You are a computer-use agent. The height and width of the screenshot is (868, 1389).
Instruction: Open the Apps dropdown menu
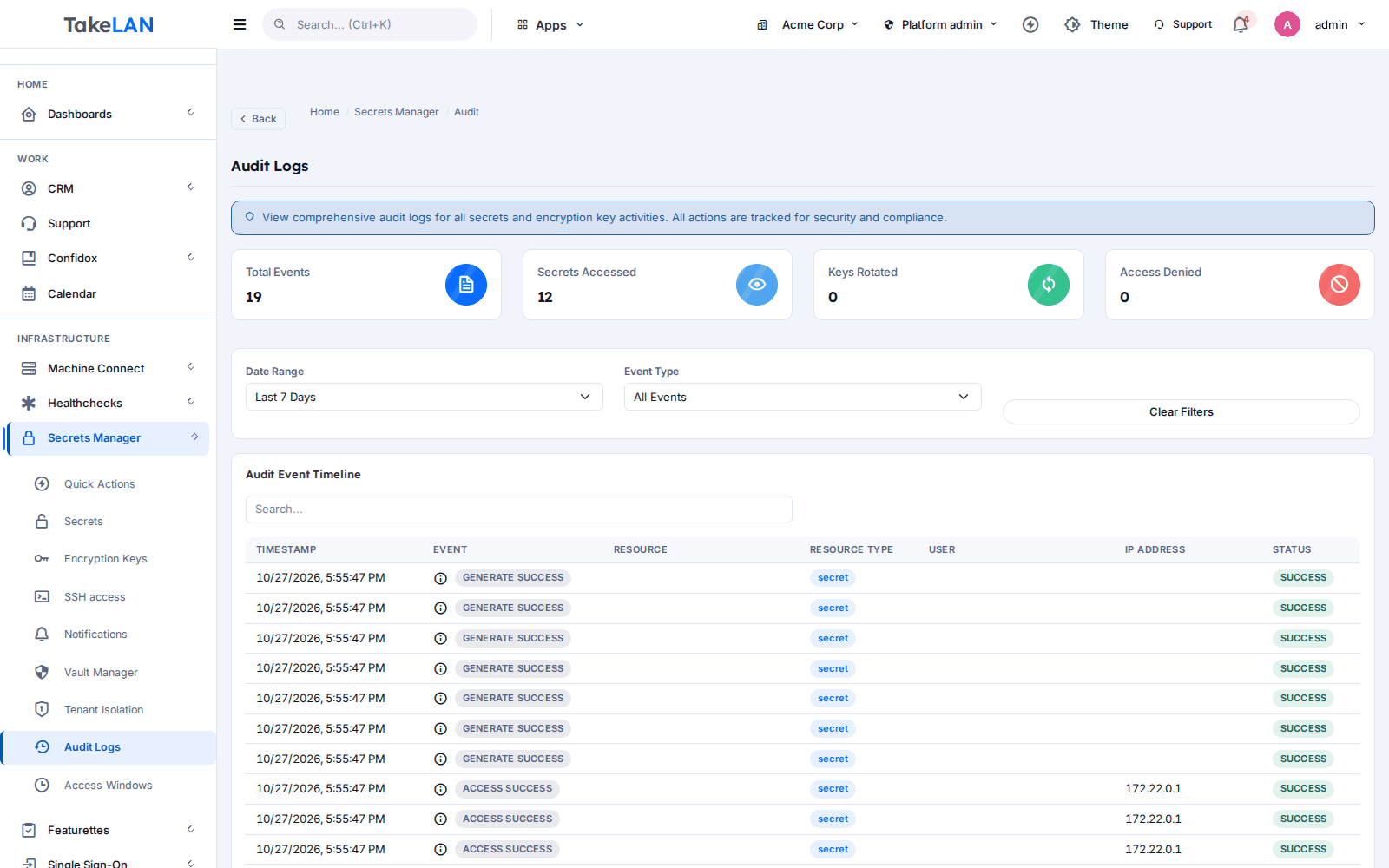550,24
